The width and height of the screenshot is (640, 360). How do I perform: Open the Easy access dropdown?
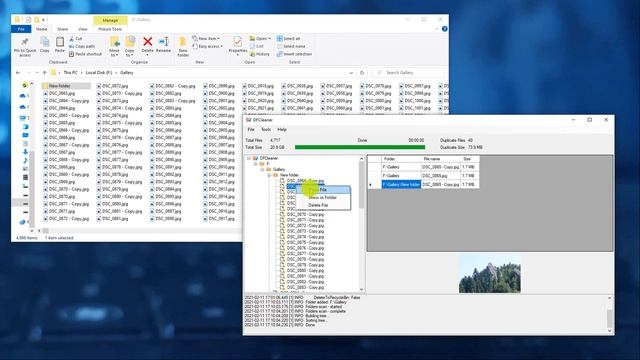click(x=207, y=46)
